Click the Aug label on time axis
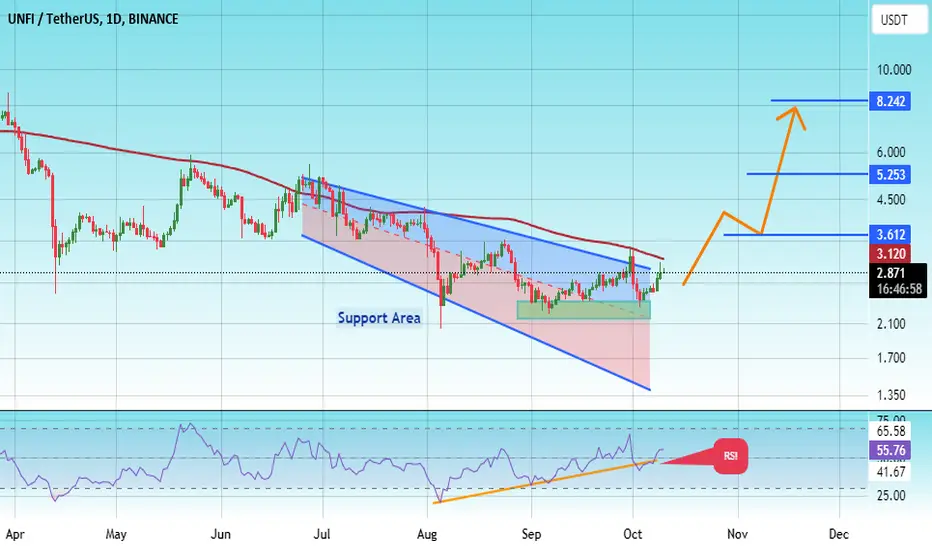Image resolution: width=932 pixels, height=550 pixels. pyautogui.click(x=427, y=535)
